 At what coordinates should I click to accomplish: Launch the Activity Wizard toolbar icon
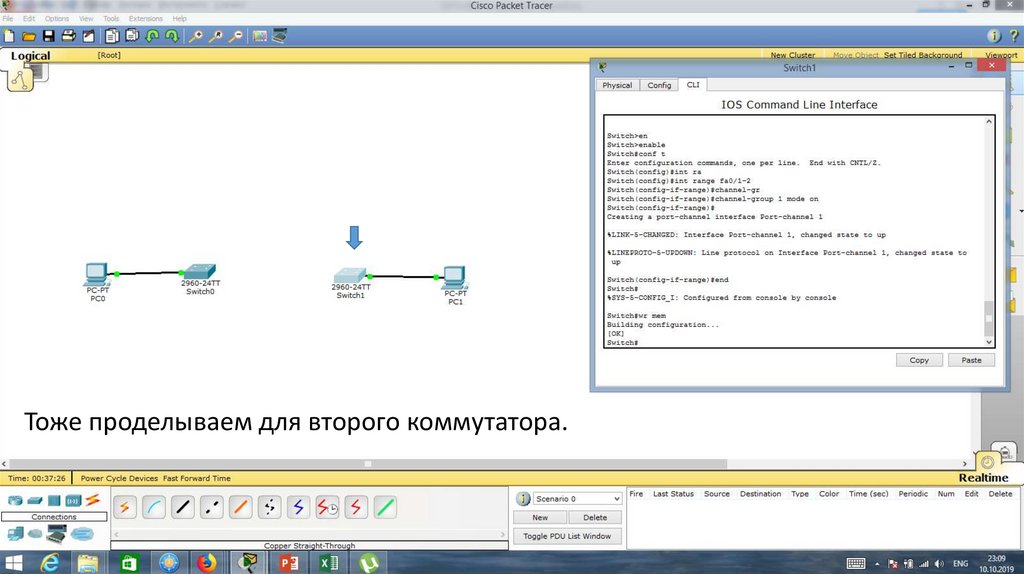click(88, 37)
